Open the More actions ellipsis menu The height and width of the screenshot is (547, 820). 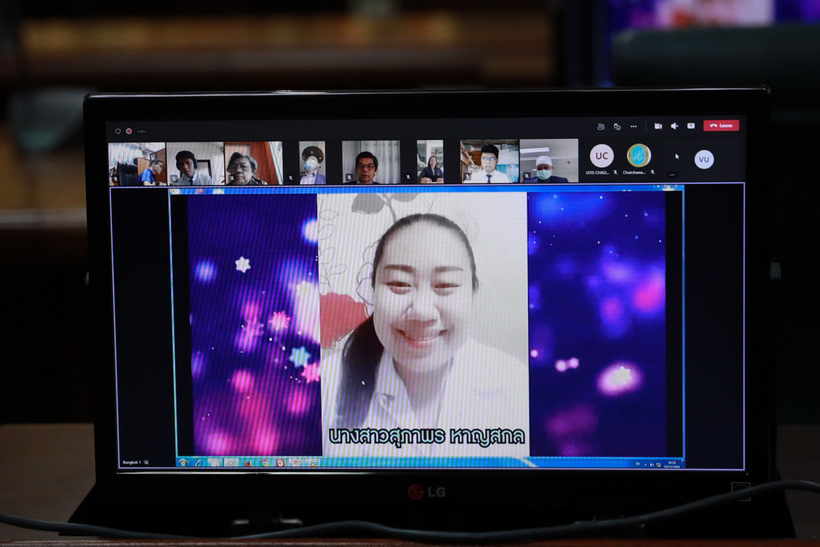(x=633, y=126)
